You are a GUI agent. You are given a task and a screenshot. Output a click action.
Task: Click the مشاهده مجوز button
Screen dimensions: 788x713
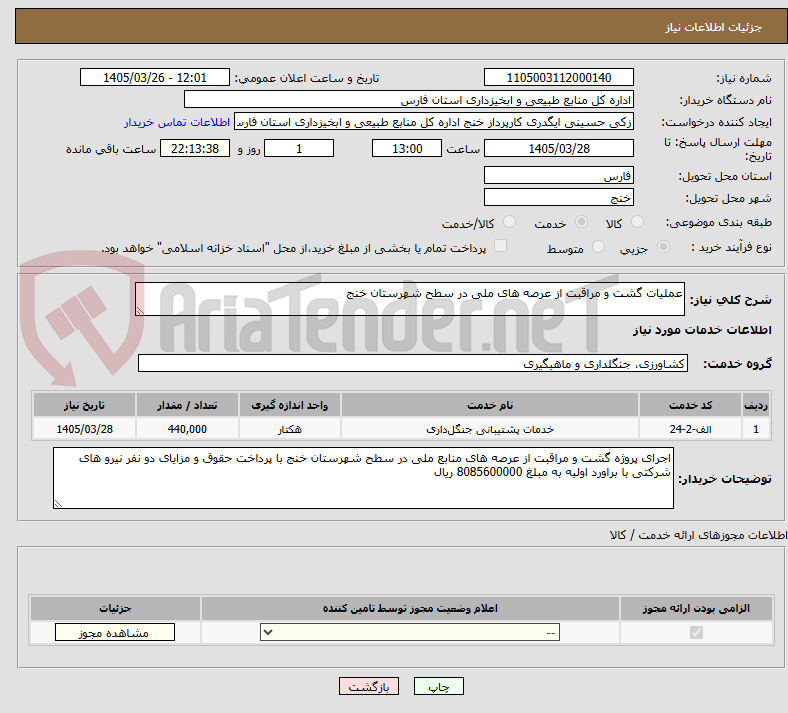coord(115,632)
